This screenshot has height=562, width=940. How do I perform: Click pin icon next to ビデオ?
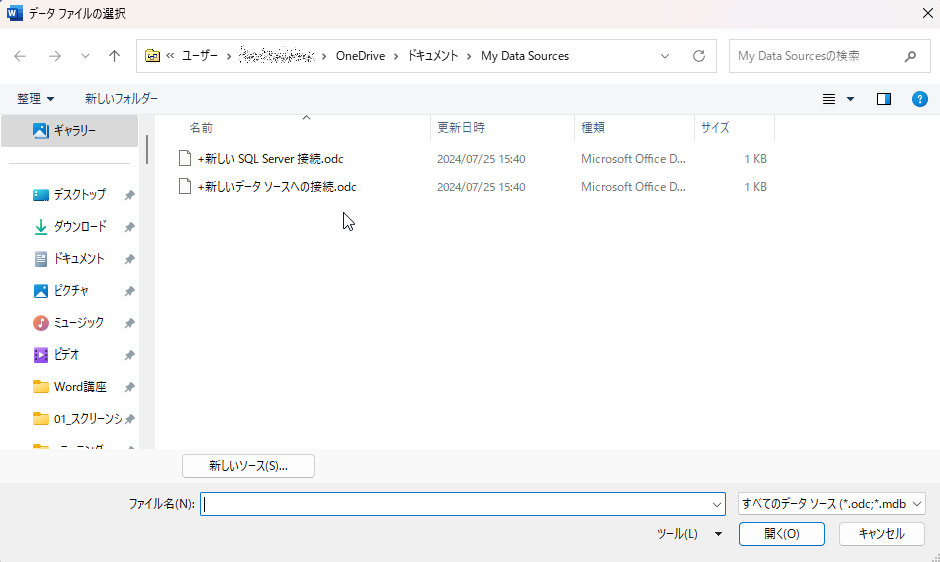coord(129,354)
